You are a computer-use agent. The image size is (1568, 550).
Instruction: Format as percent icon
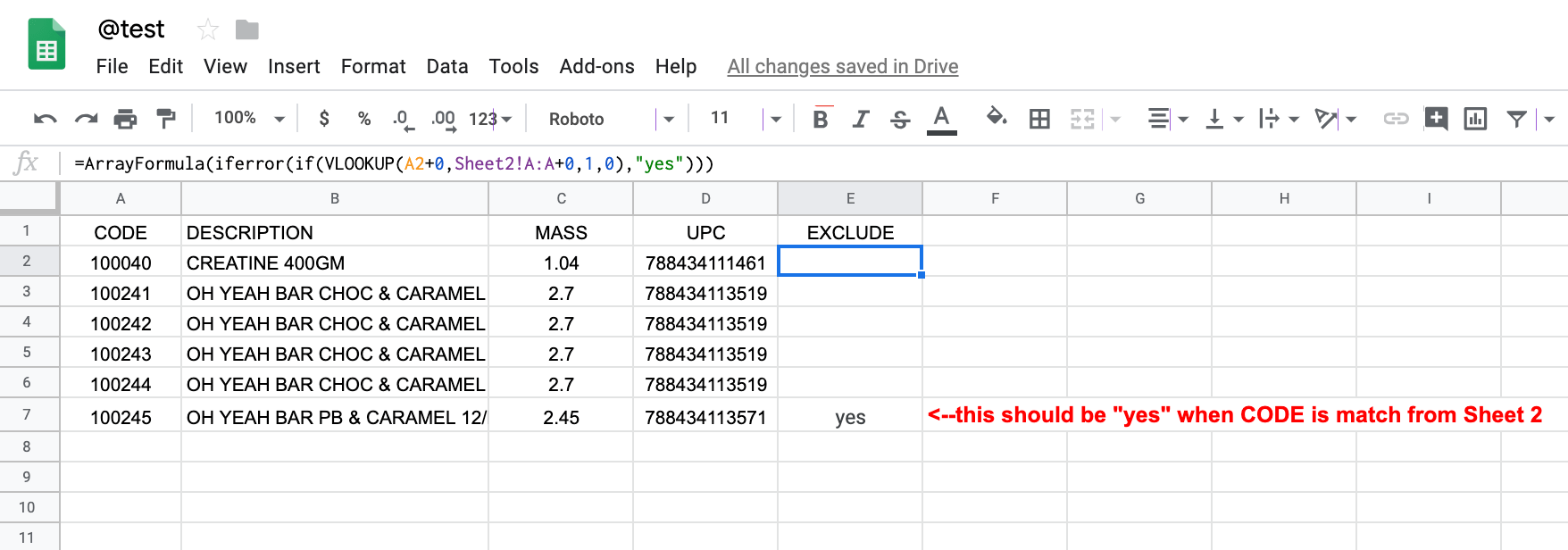click(x=363, y=118)
